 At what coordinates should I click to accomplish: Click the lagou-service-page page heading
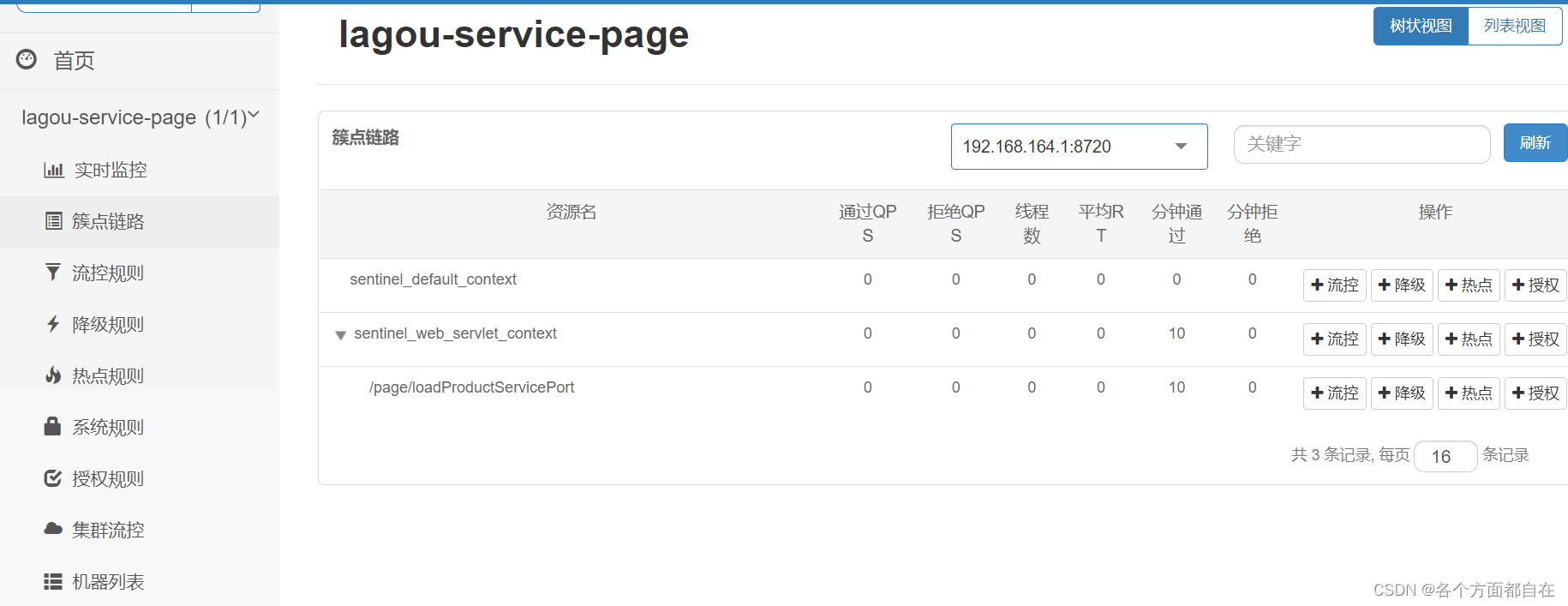pyautogui.click(x=514, y=35)
